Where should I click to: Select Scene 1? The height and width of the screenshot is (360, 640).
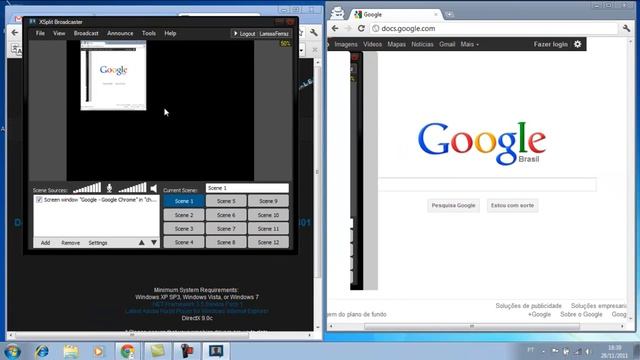click(x=184, y=201)
